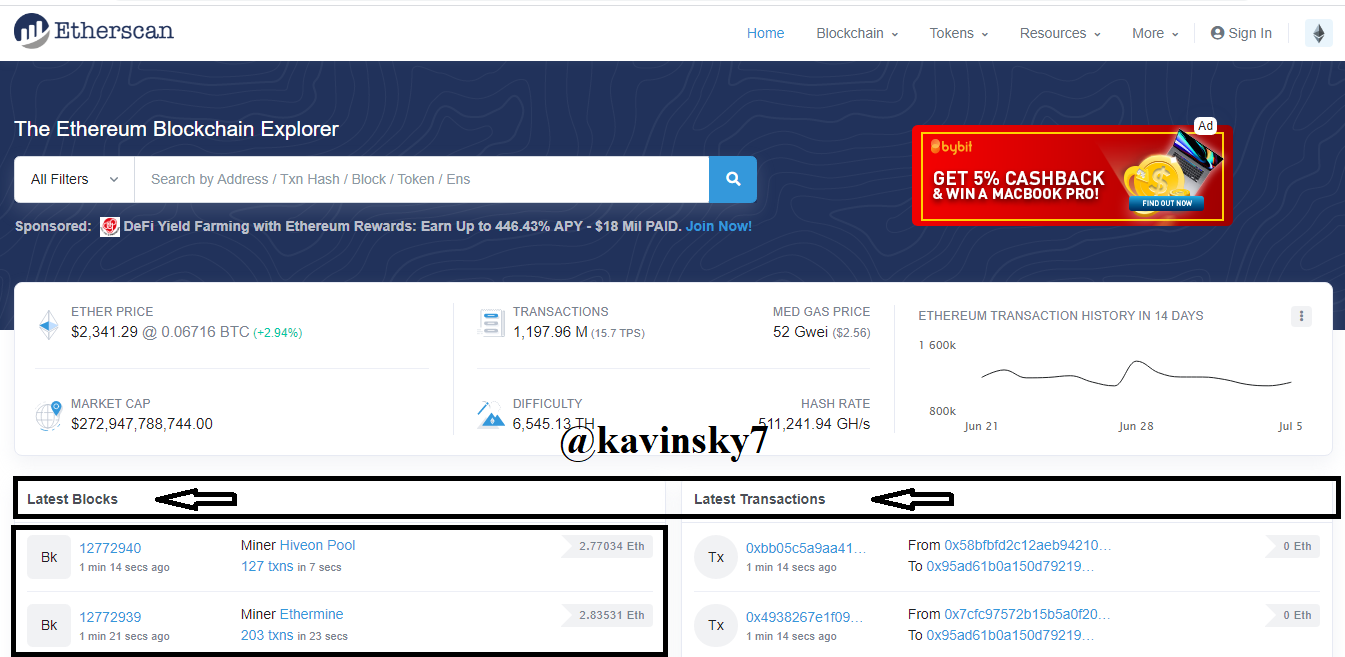Click the Market Cap globe icon
1345x657 pixels.
coord(48,415)
